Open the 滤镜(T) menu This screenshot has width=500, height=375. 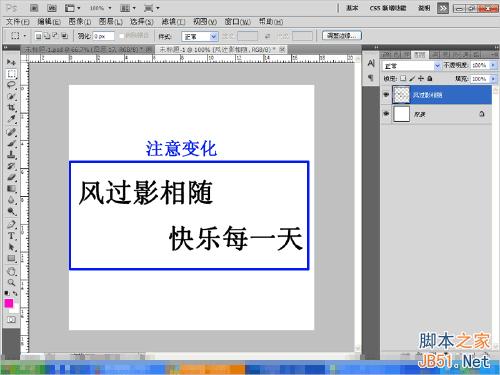coord(173,22)
